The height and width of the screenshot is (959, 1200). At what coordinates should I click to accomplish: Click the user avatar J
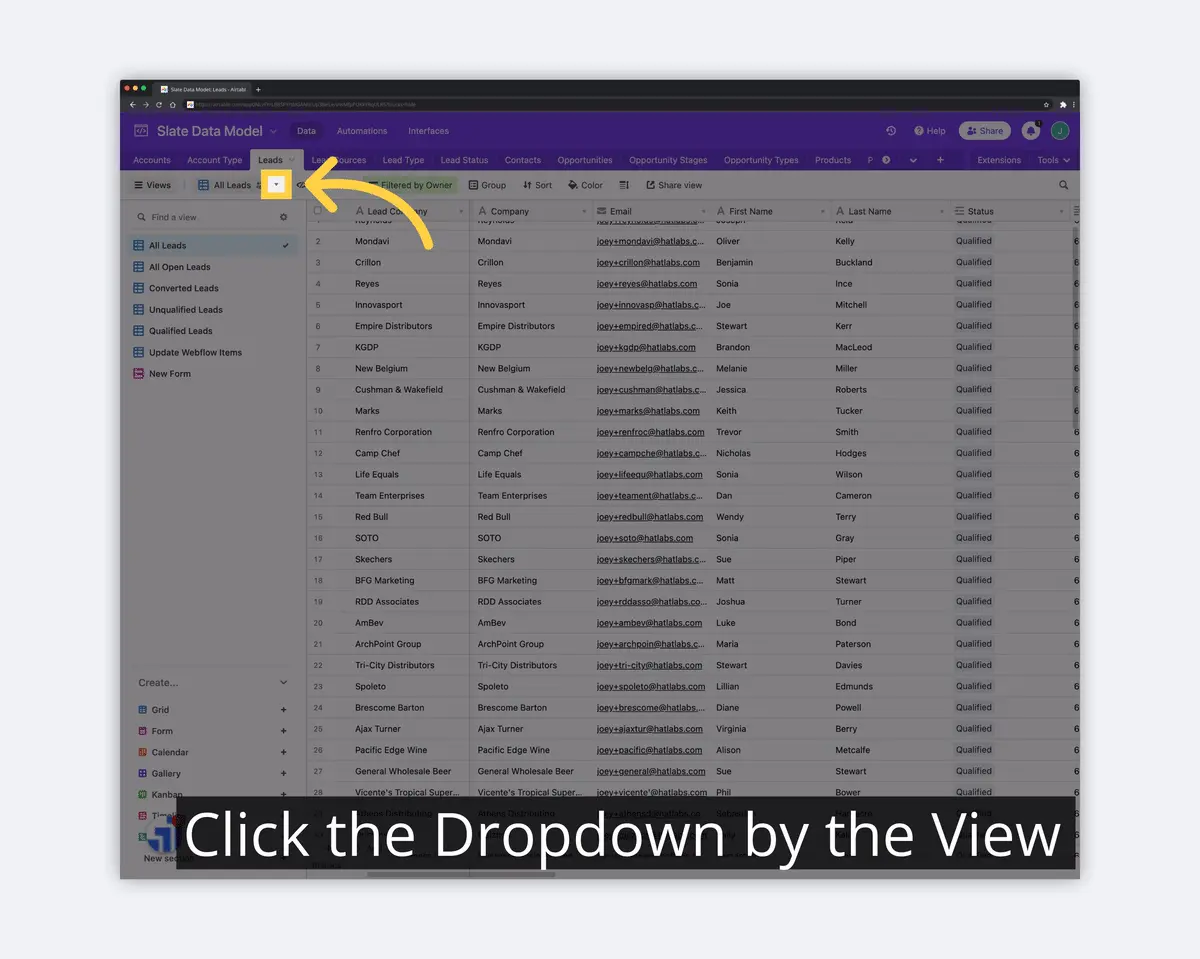pyautogui.click(x=1060, y=131)
